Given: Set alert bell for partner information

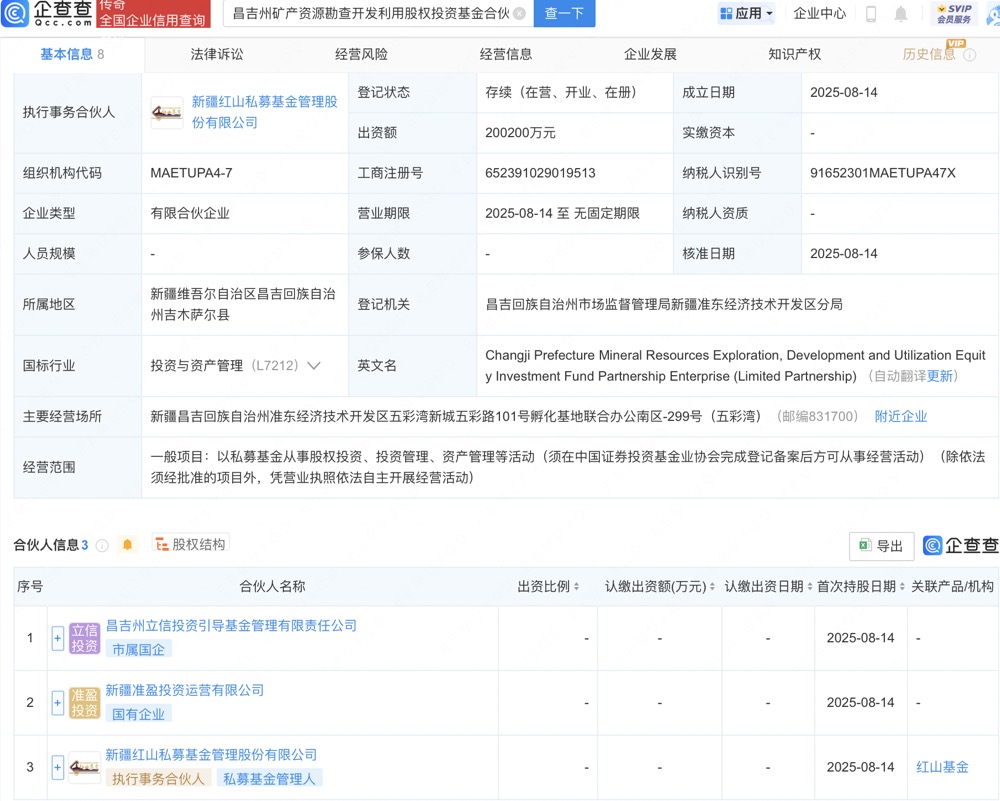Looking at the screenshot, I should 128,545.
